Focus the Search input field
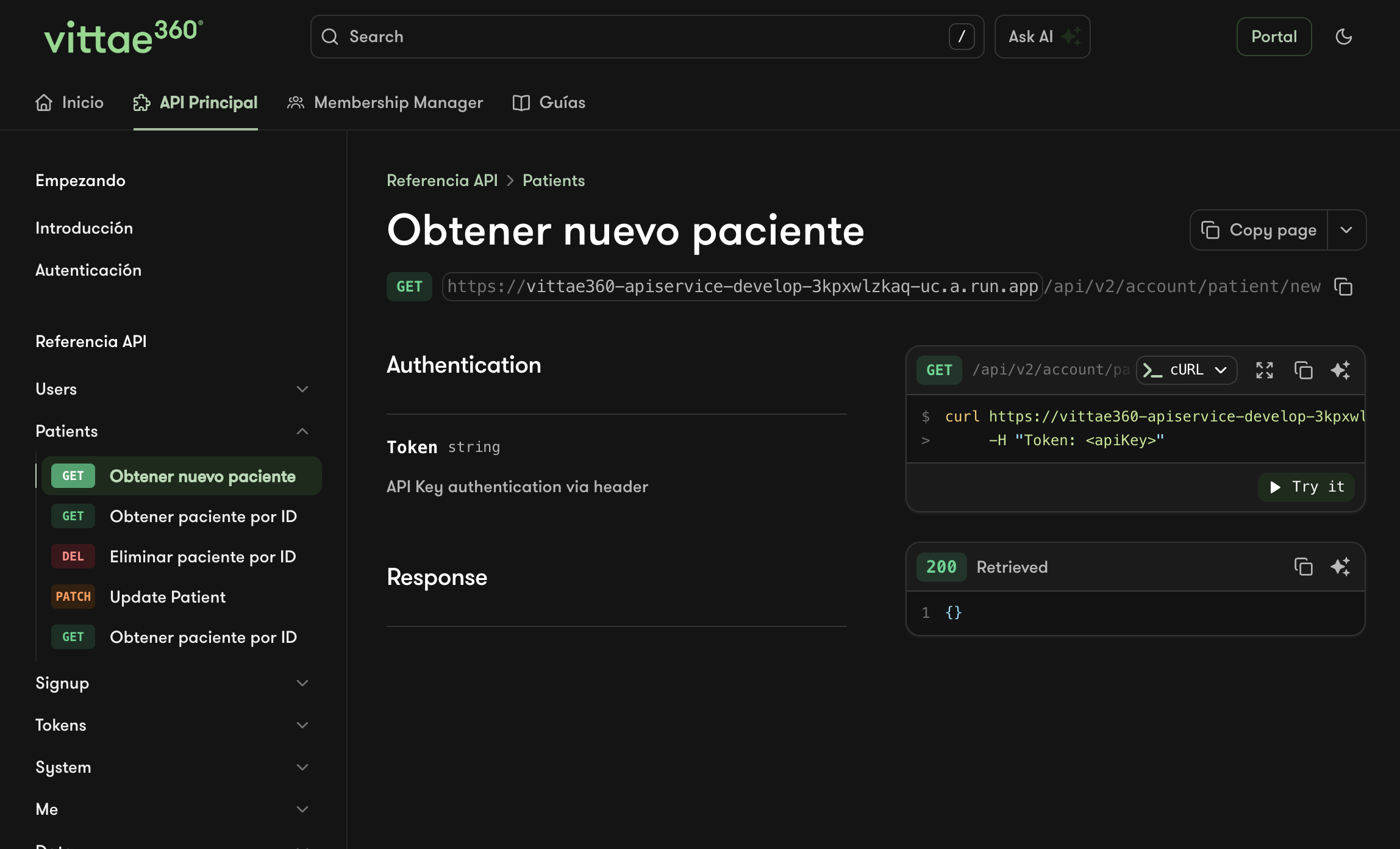Image resolution: width=1400 pixels, height=849 pixels. tap(647, 37)
